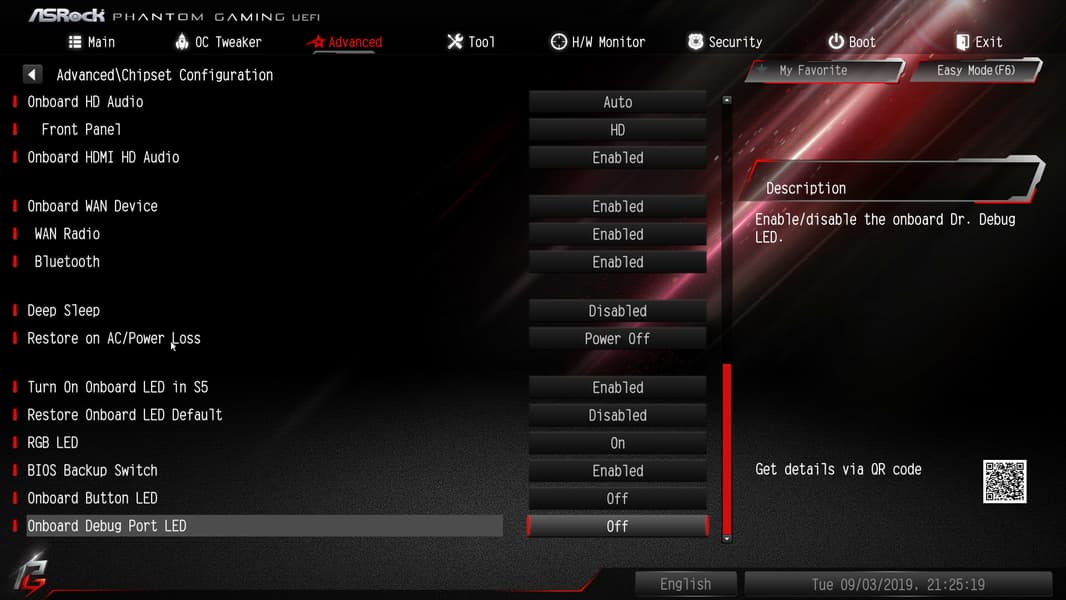1066x600 pixels.
Task: Open the Main tab list icon
Action: coord(75,42)
